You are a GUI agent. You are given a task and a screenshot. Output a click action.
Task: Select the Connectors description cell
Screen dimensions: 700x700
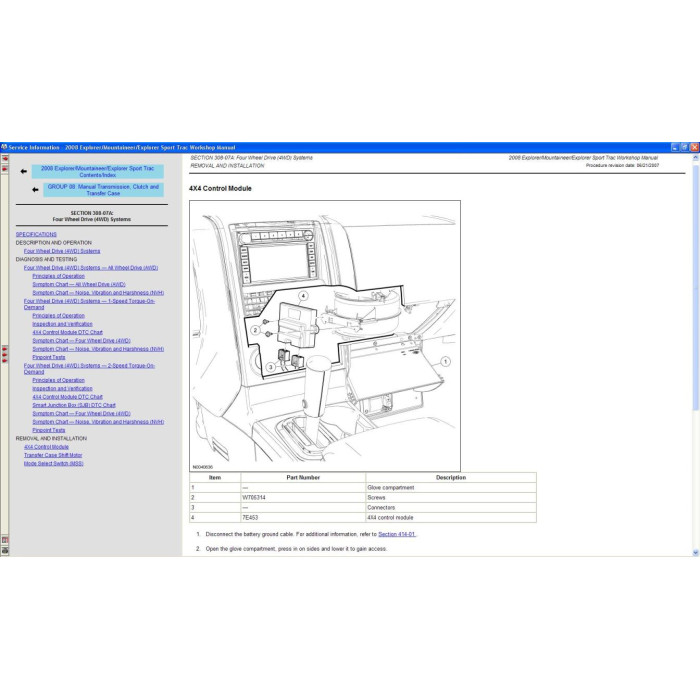click(451, 508)
